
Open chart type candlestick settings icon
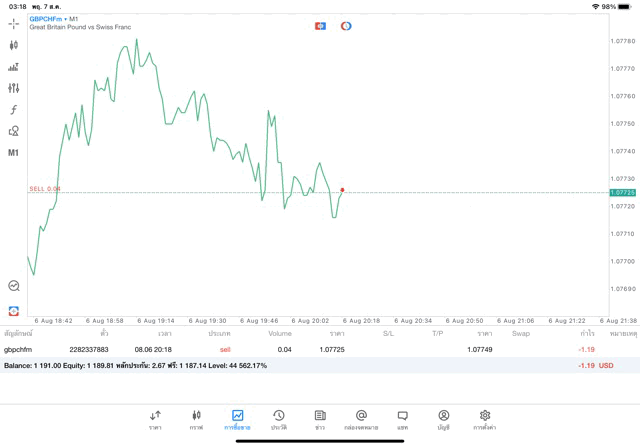click(13, 45)
